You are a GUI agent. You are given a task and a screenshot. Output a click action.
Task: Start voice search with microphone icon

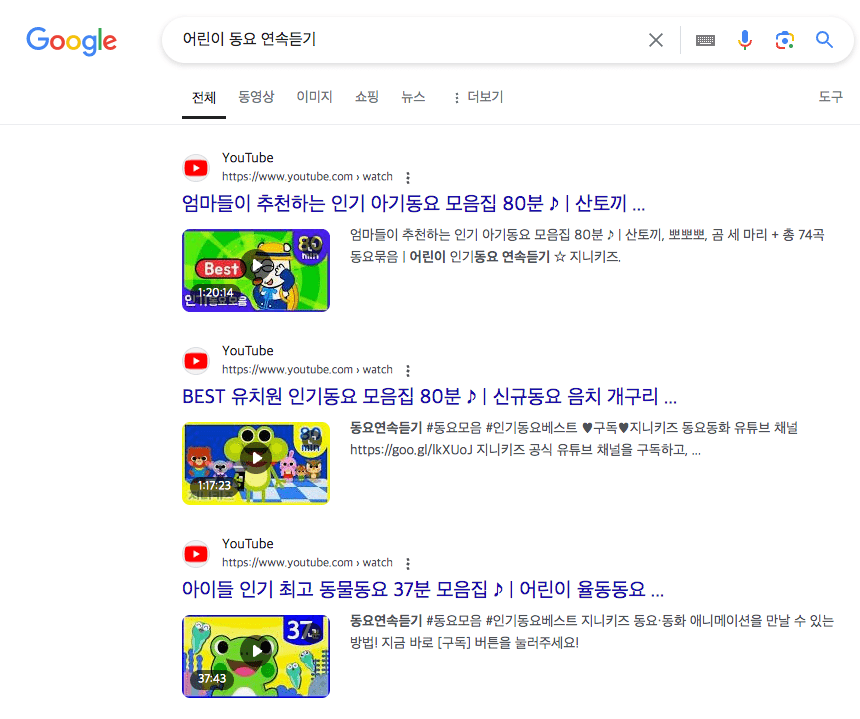(744, 40)
